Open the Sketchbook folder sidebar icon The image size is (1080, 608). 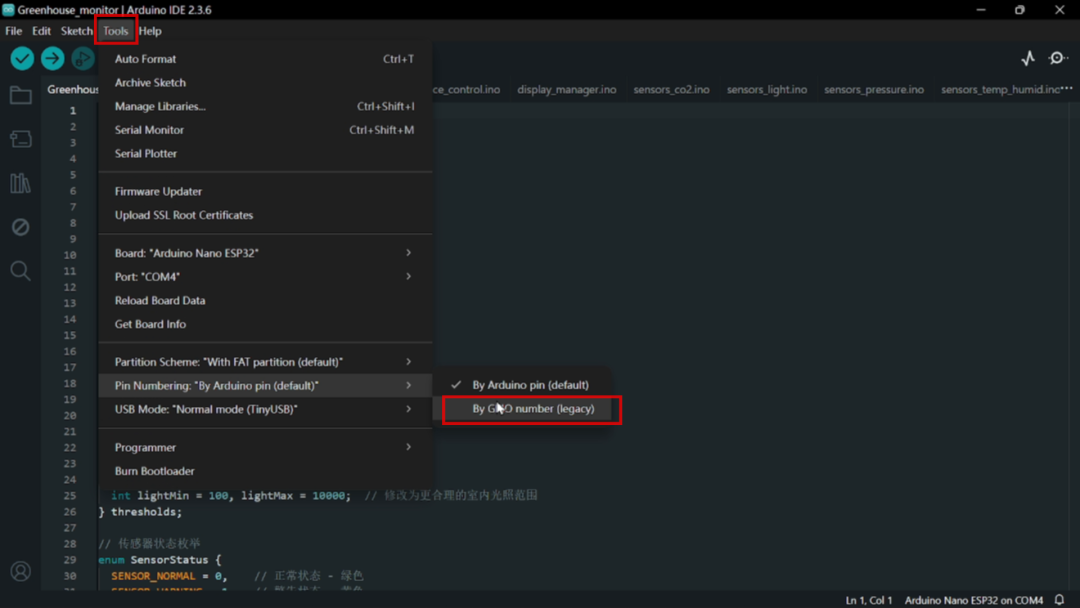pos(21,95)
